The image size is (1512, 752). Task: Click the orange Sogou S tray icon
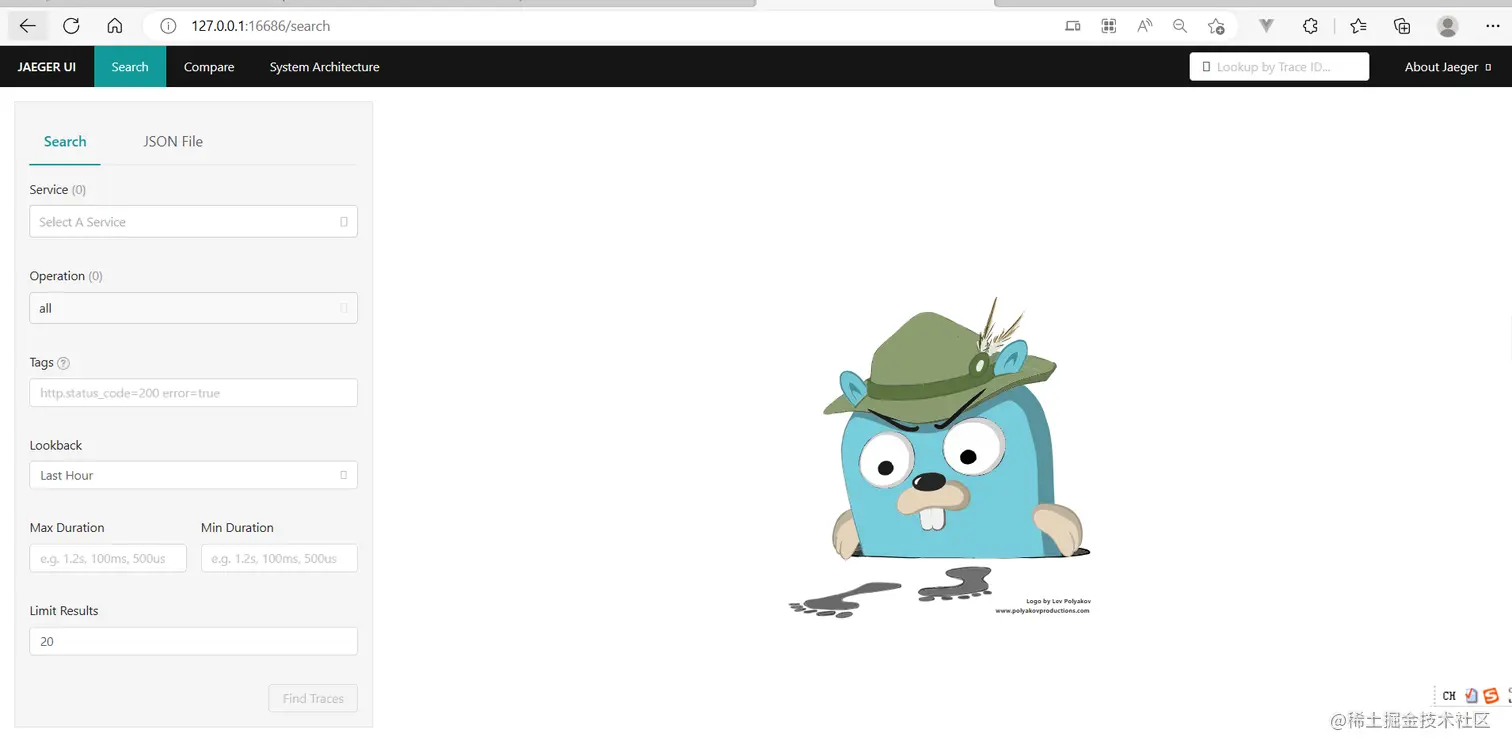[1491, 696]
